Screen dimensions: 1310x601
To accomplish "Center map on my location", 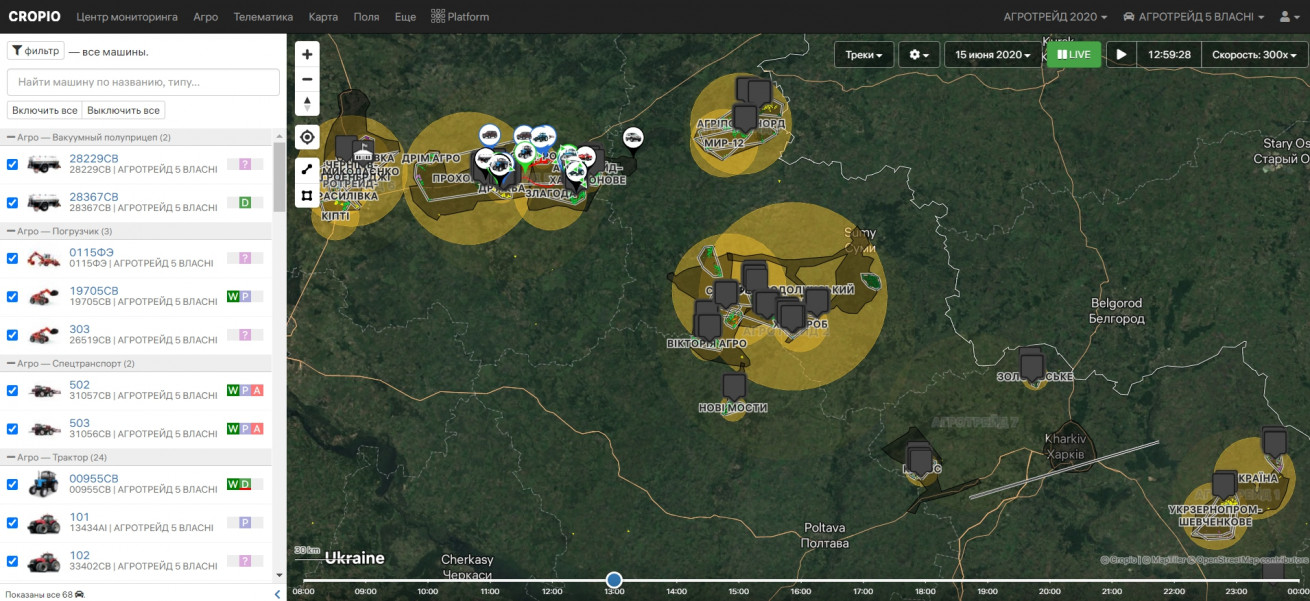I will [x=307, y=137].
